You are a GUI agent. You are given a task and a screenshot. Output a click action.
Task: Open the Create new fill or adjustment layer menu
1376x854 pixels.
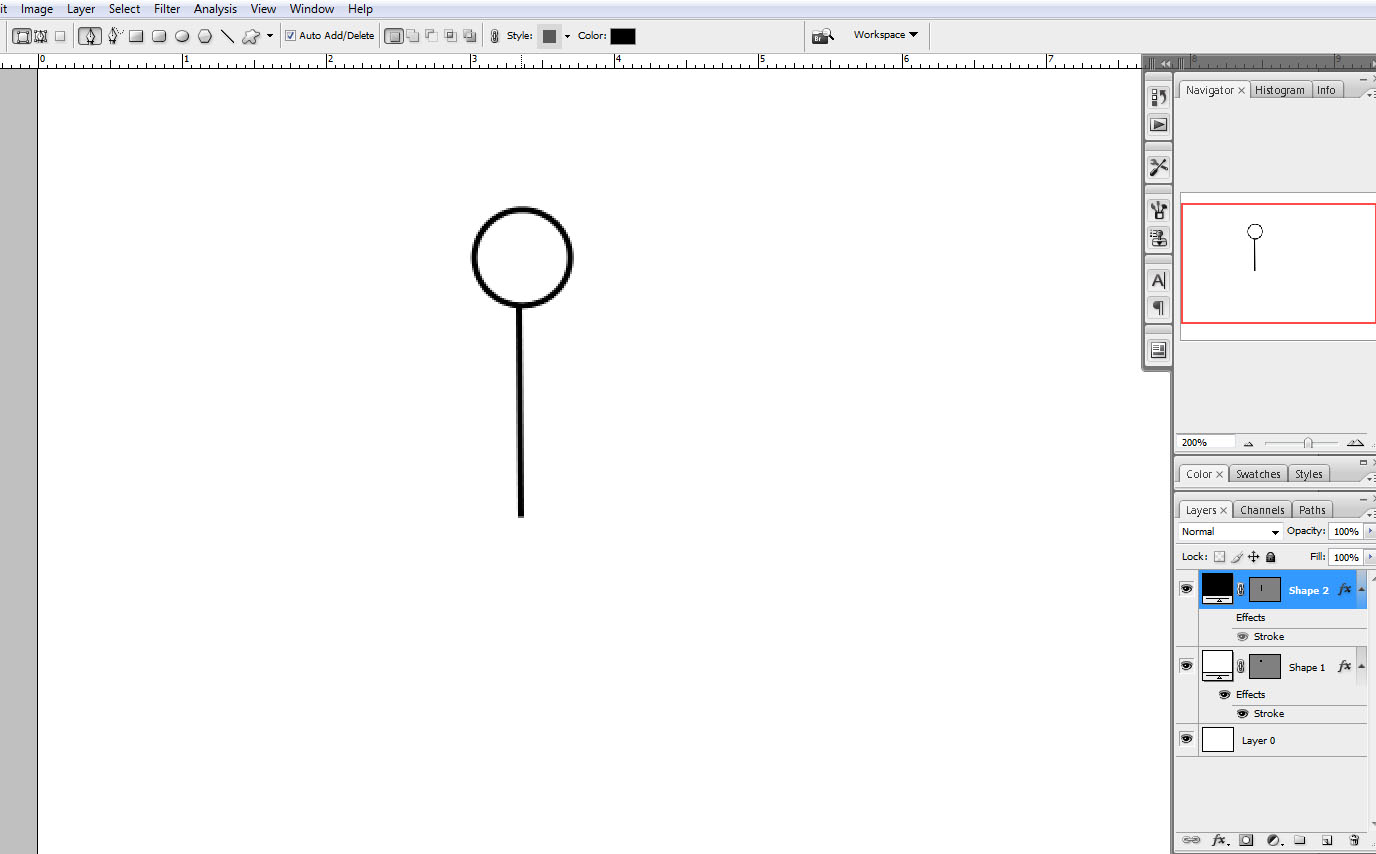click(1273, 840)
